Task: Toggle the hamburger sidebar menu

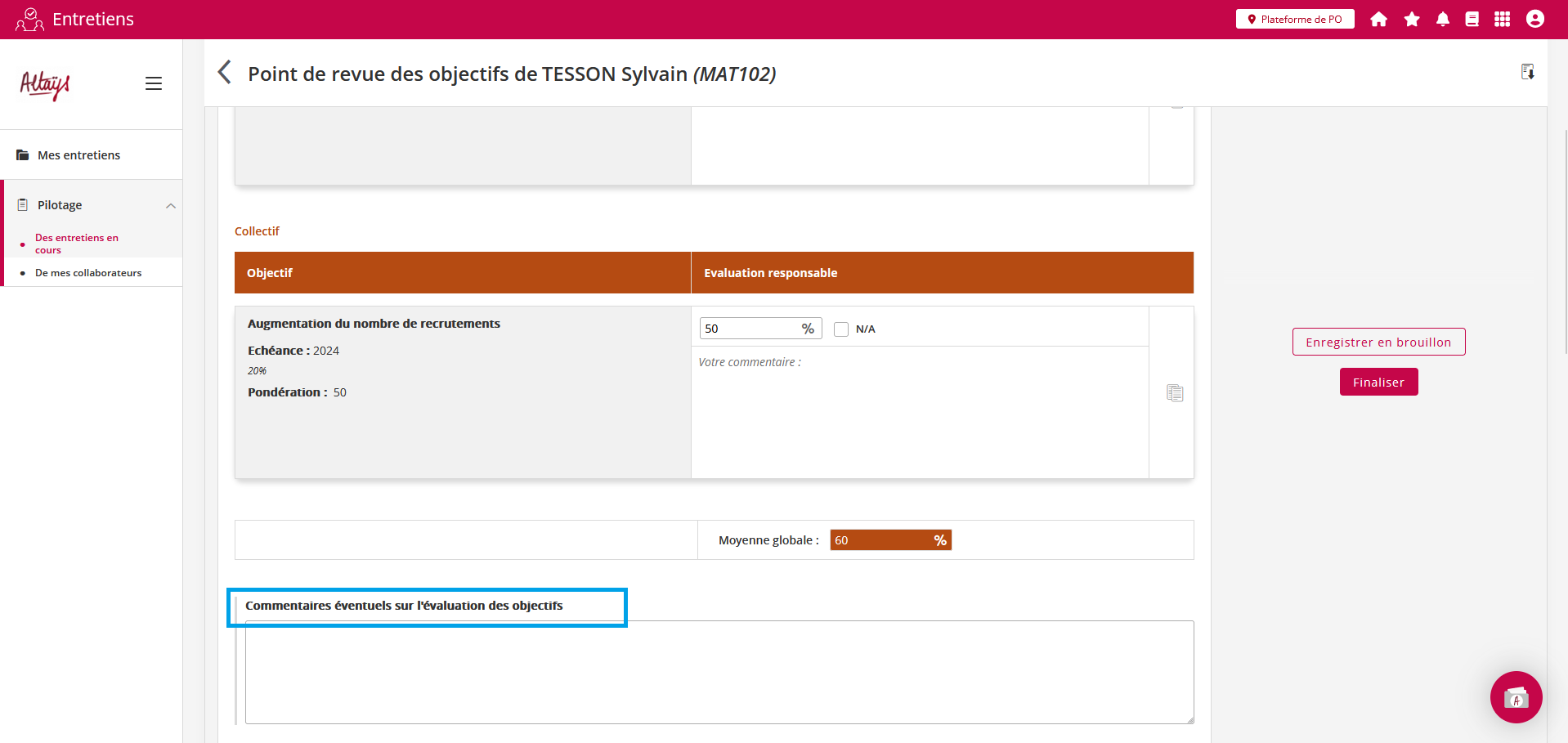Action: pos(154,83)
